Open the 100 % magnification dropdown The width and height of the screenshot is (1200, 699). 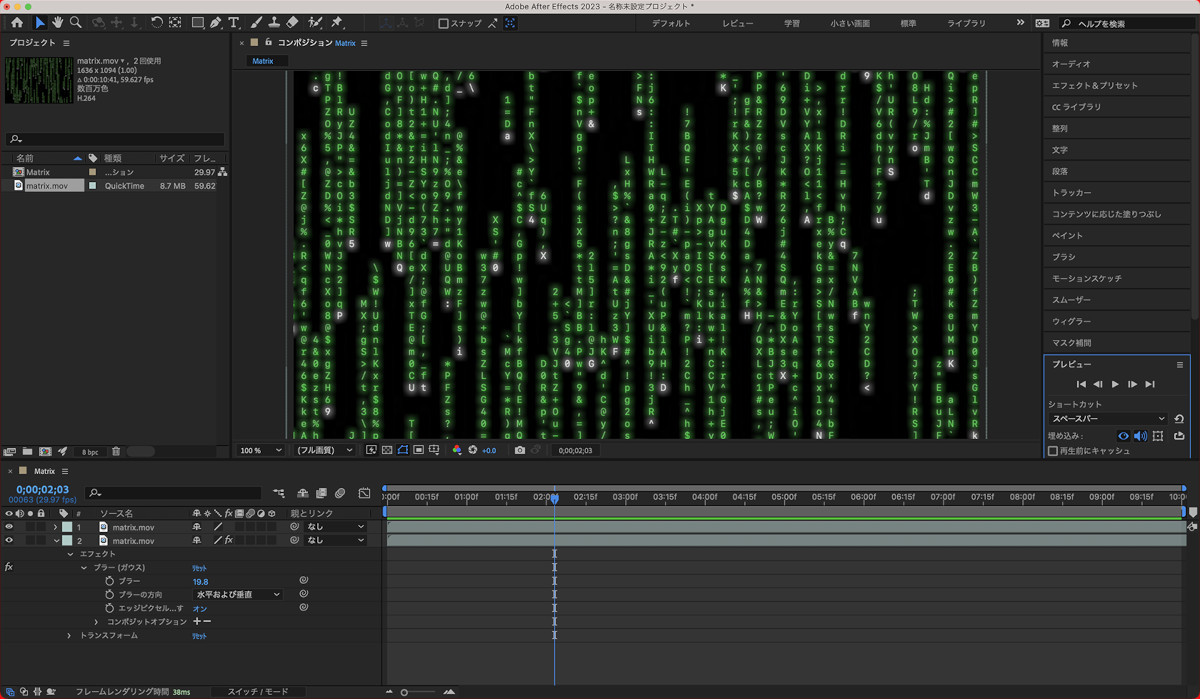[x=262, y=450]
